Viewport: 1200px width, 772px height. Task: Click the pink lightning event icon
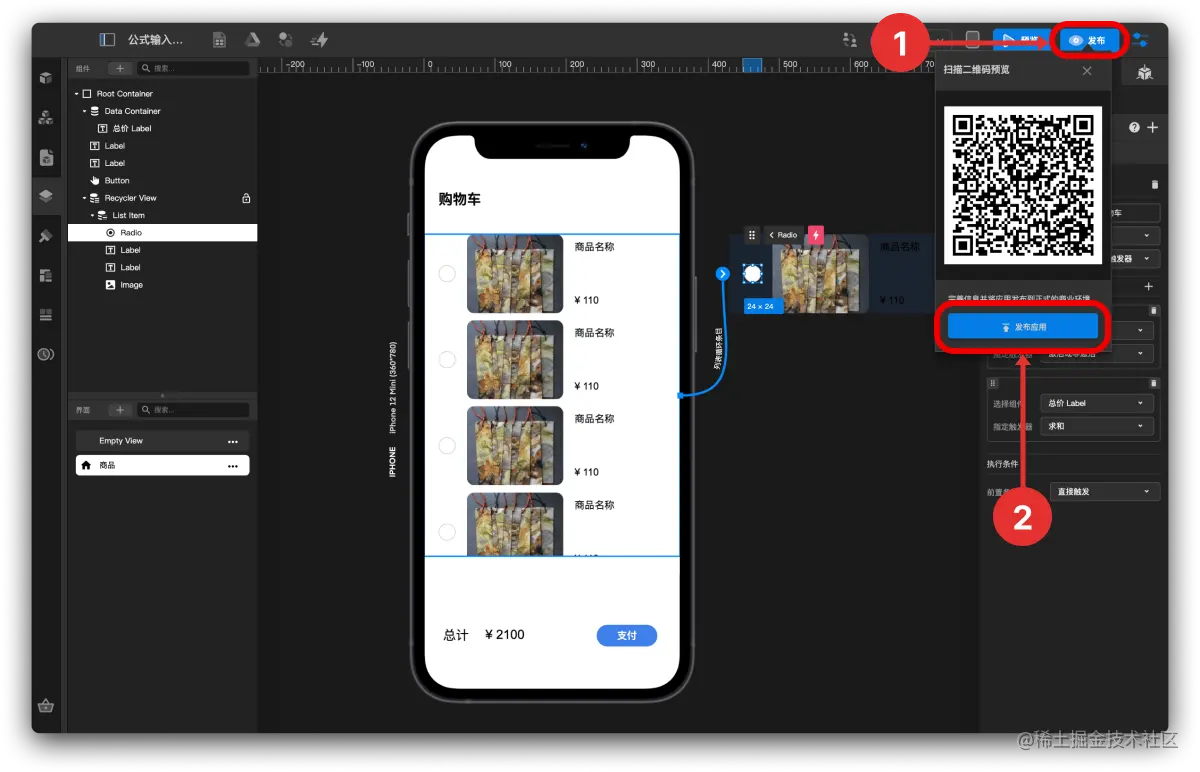816,235
